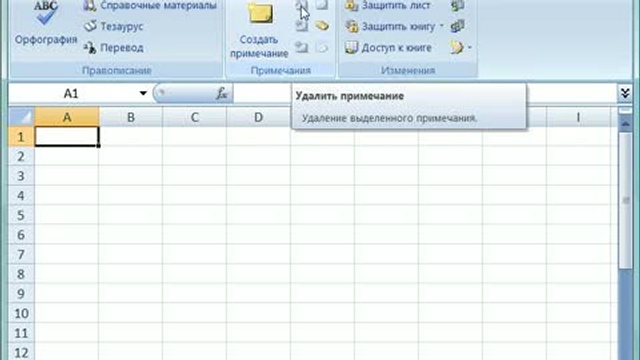Select row 6 header

pyautogui.click(x=21, y=235)
